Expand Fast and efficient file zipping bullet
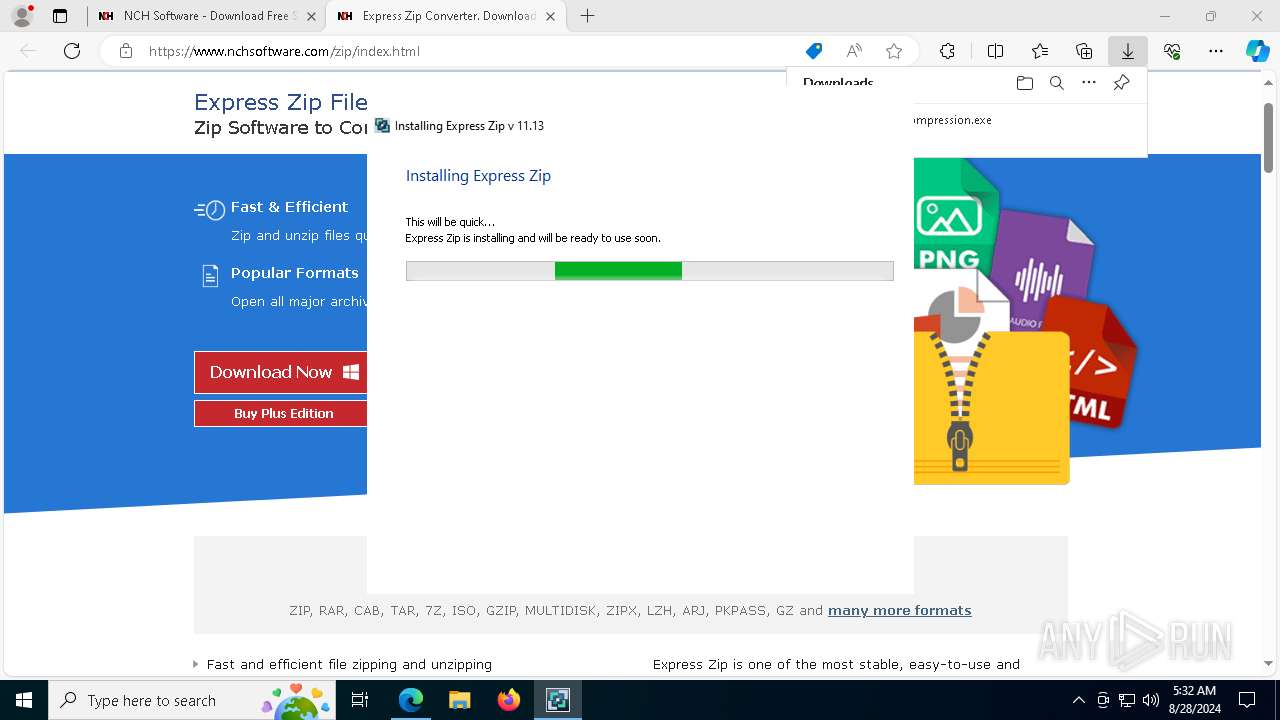 (195, 664)
